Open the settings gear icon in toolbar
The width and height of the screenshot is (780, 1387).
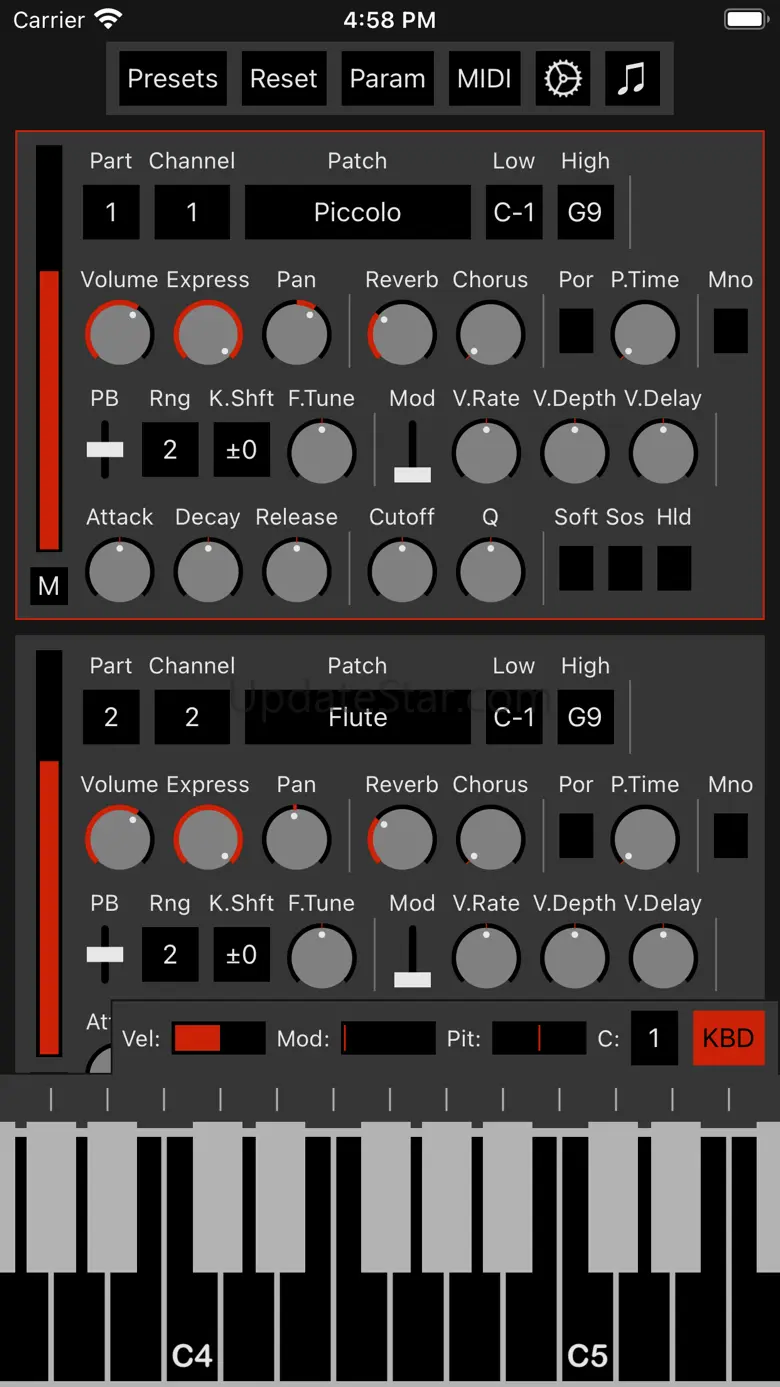562,78
